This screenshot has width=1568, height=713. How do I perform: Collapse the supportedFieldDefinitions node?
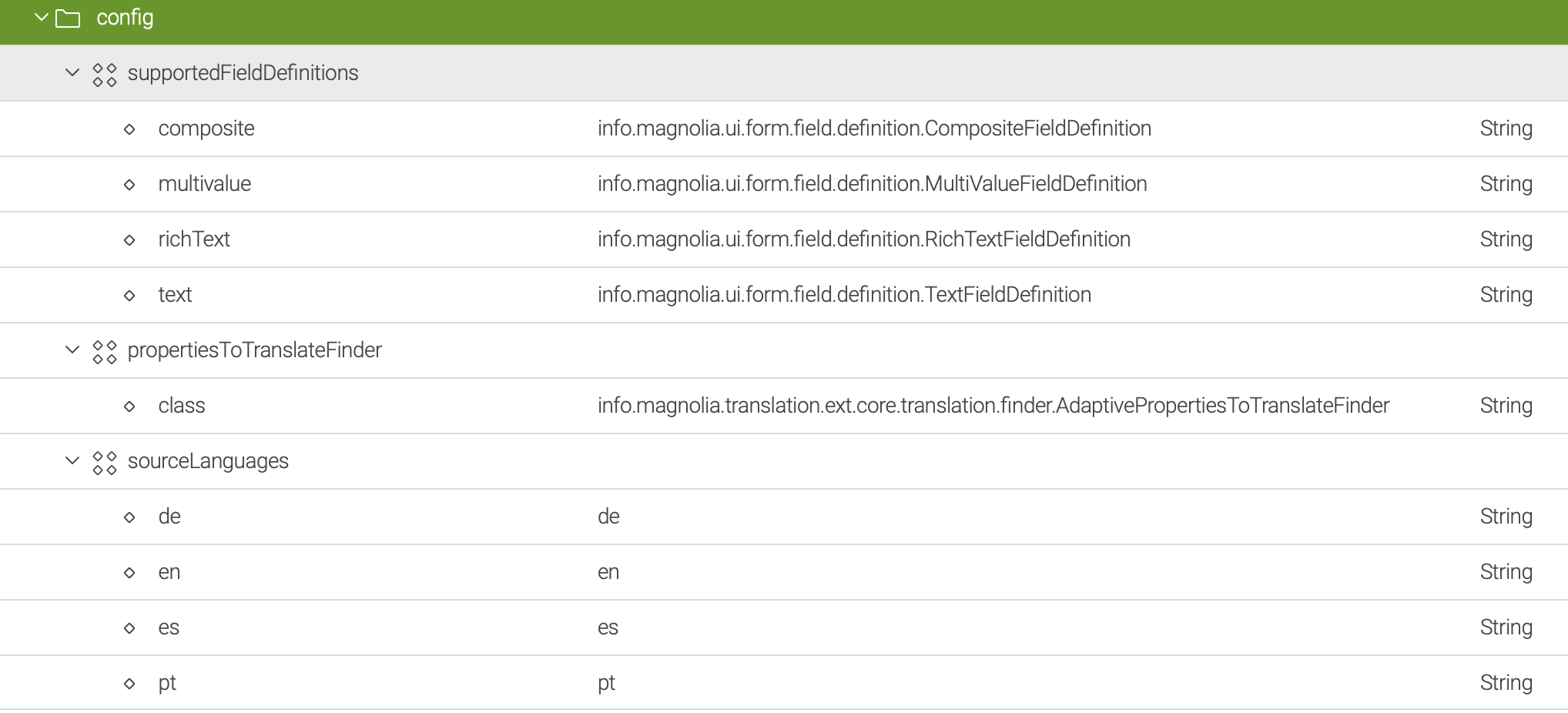coord(72,72)
